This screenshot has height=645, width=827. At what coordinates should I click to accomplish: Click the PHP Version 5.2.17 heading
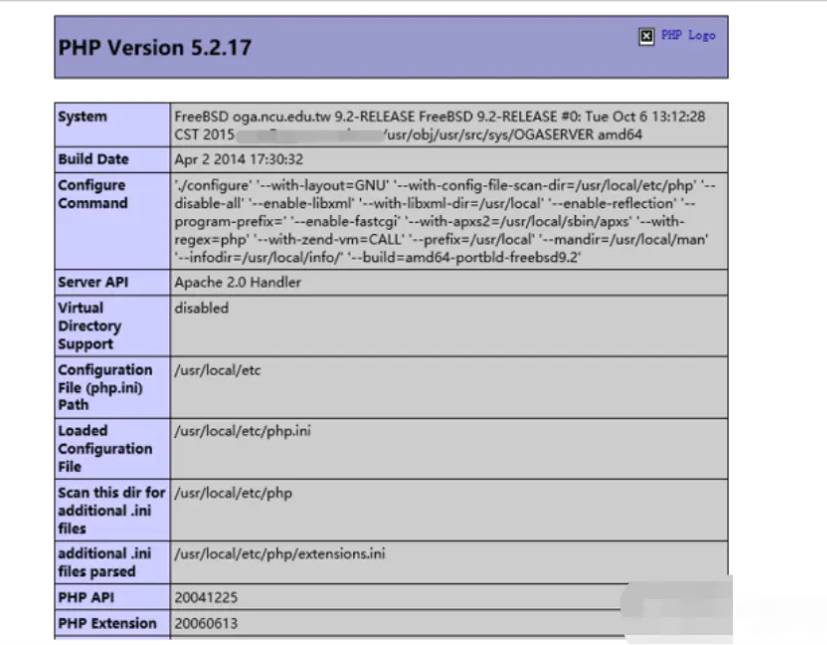coord(155,48)
